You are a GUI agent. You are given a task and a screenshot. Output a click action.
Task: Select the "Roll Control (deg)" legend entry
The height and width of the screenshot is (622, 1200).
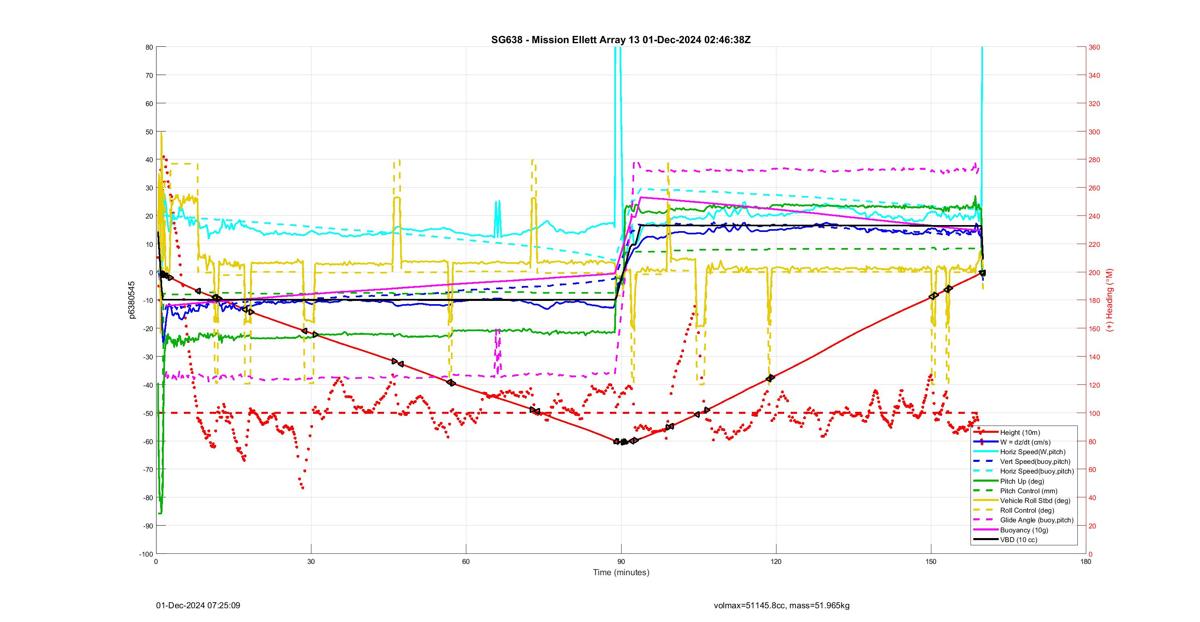[1027, 510]
